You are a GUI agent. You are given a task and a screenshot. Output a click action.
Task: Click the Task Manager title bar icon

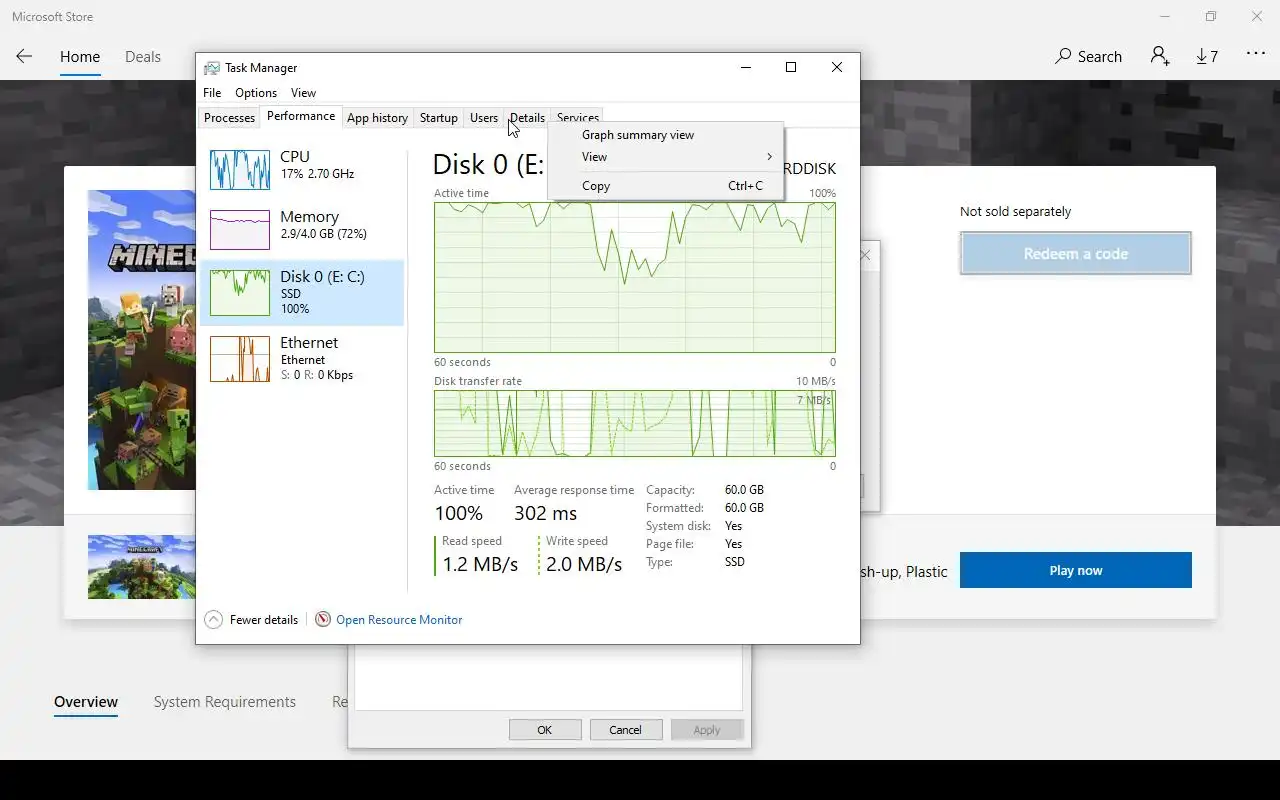click(x=212, y=68)
